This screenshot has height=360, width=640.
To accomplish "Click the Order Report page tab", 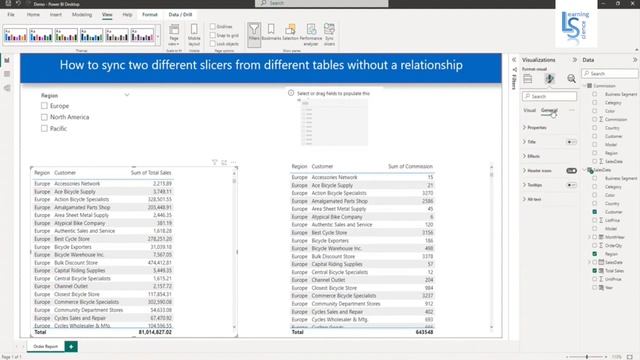I will (x=45, y=347).
